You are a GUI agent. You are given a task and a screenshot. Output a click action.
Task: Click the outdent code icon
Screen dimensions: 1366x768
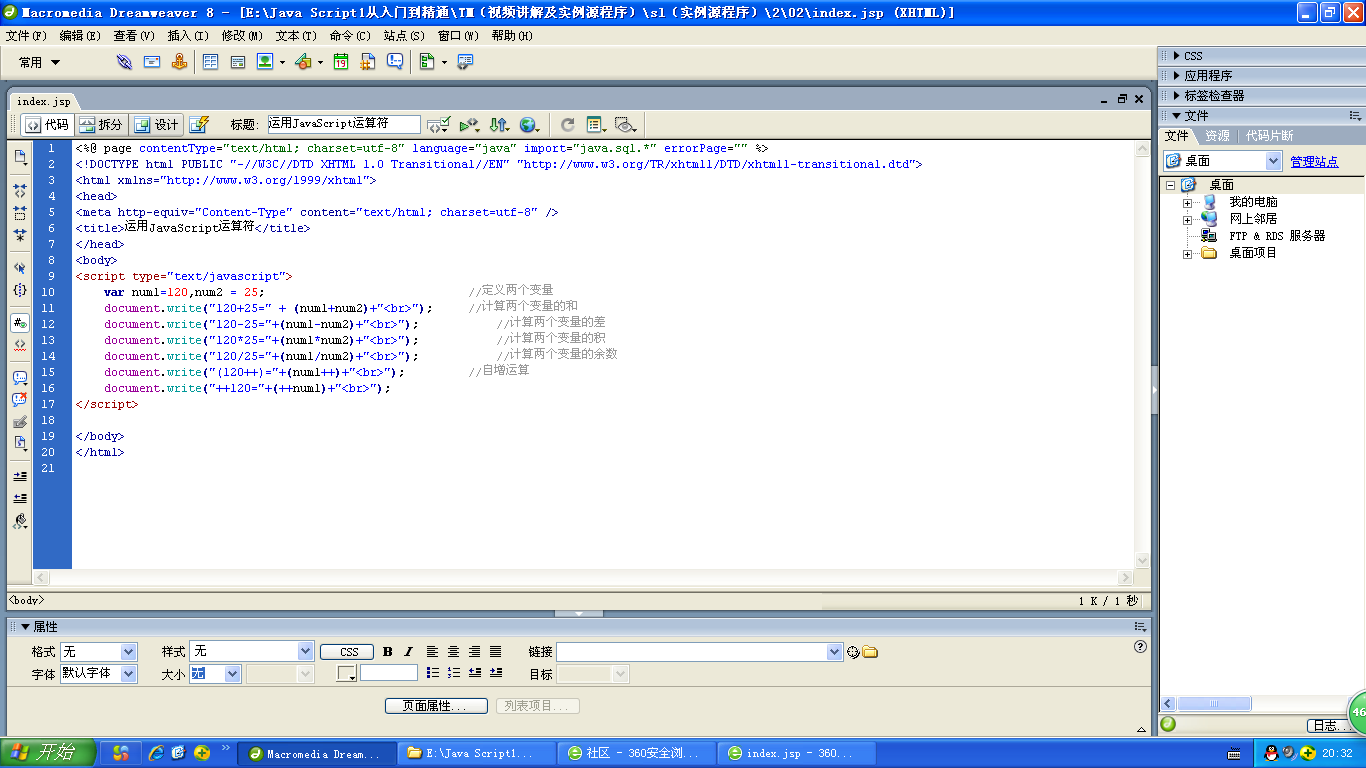20,497
